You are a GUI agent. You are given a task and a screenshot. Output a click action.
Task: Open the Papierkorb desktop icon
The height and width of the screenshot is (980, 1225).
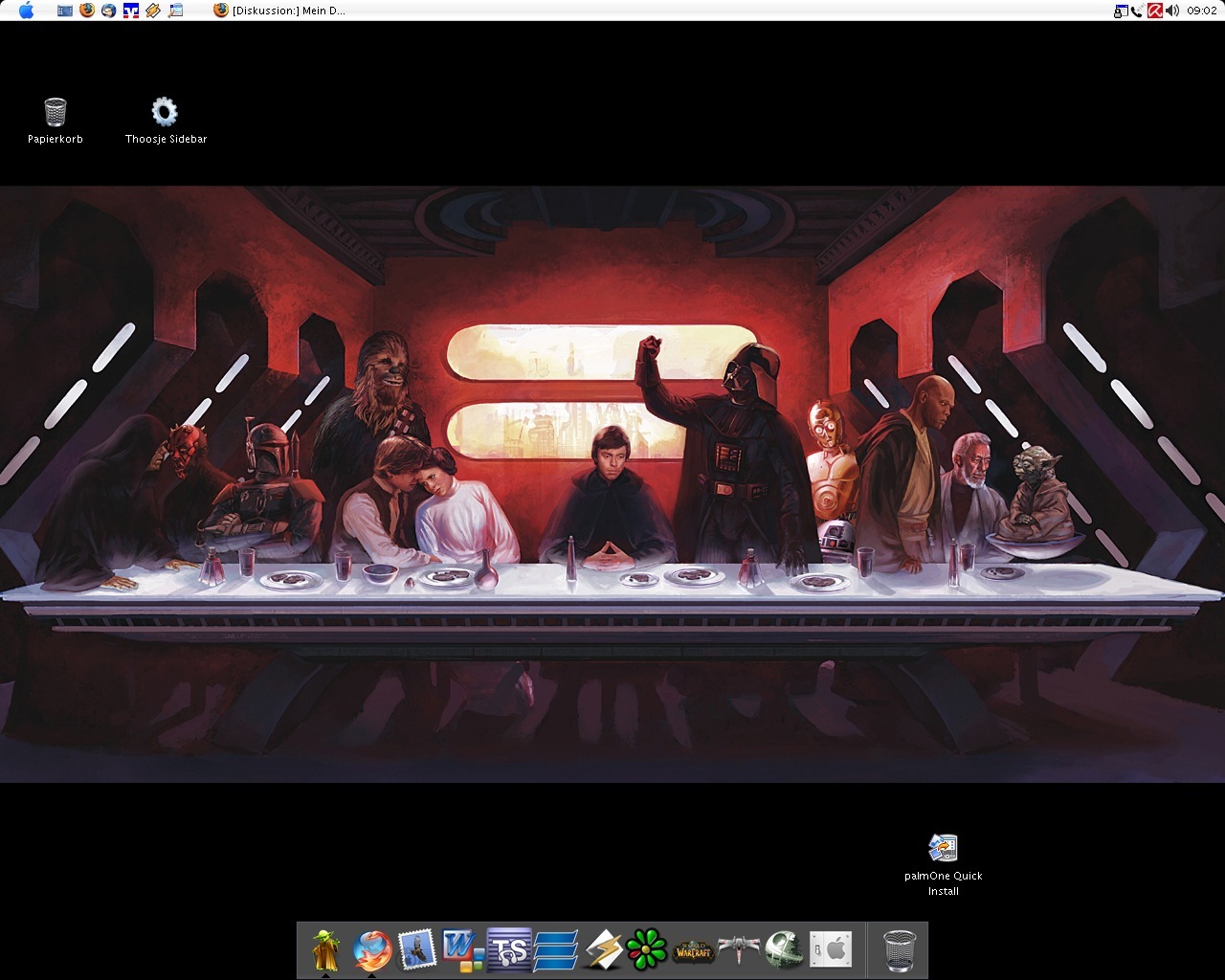(56, 113)
